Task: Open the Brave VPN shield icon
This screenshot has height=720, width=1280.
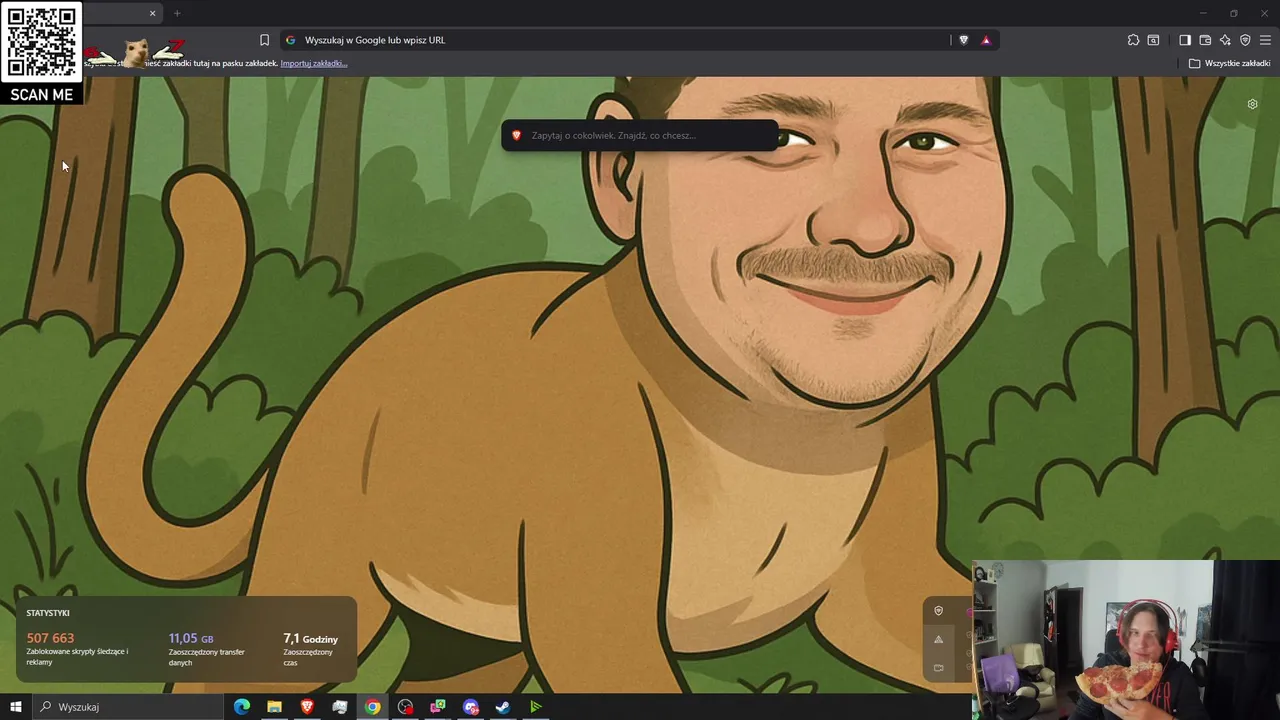Action: click(1245, 40)
